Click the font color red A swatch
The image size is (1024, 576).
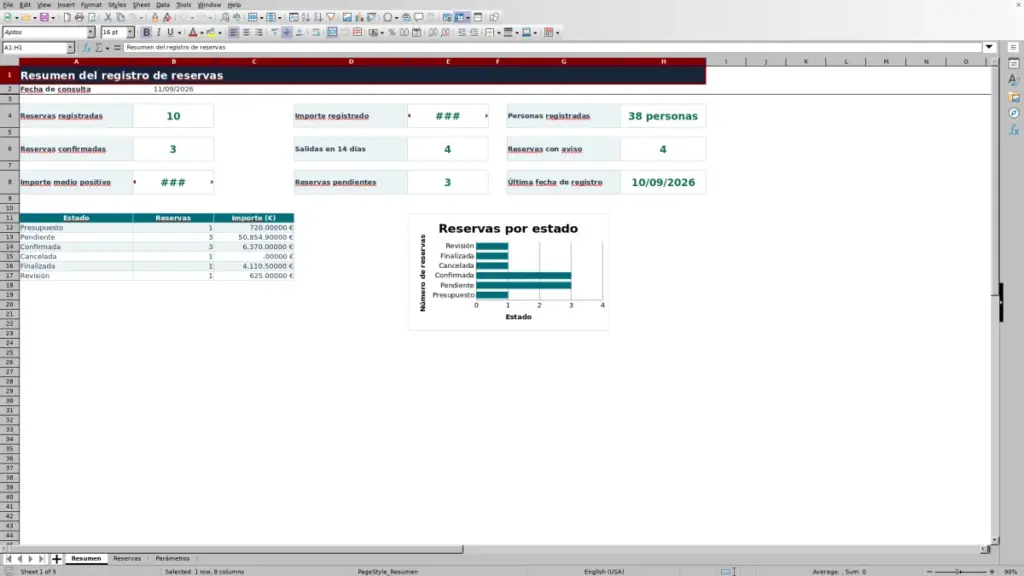click(x=193, y=32)
